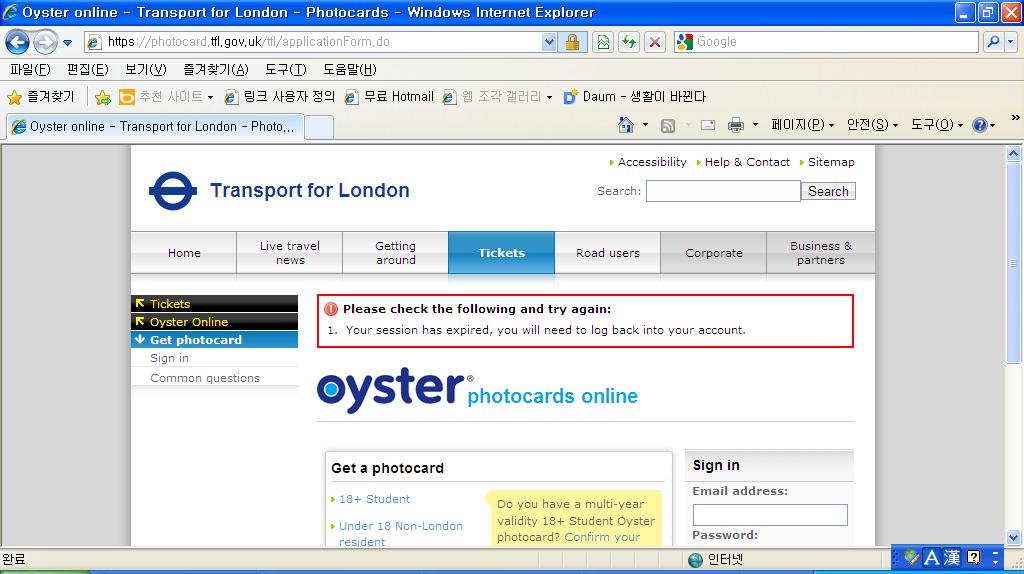
Task: Select the Tickets navigation tab
Action: 501,253
